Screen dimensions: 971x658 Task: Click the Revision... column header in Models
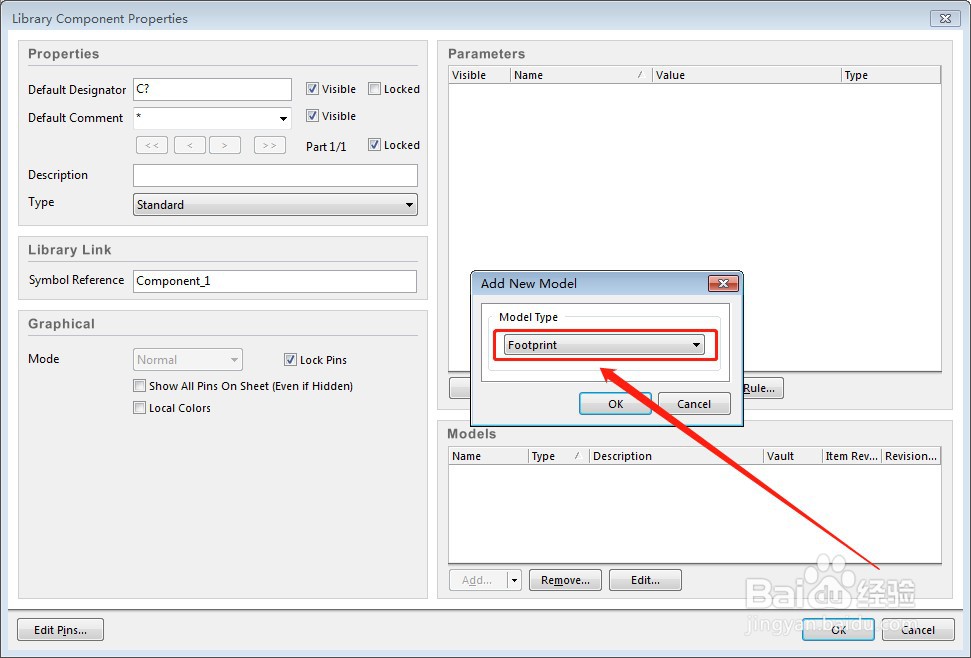coord(911,456)
